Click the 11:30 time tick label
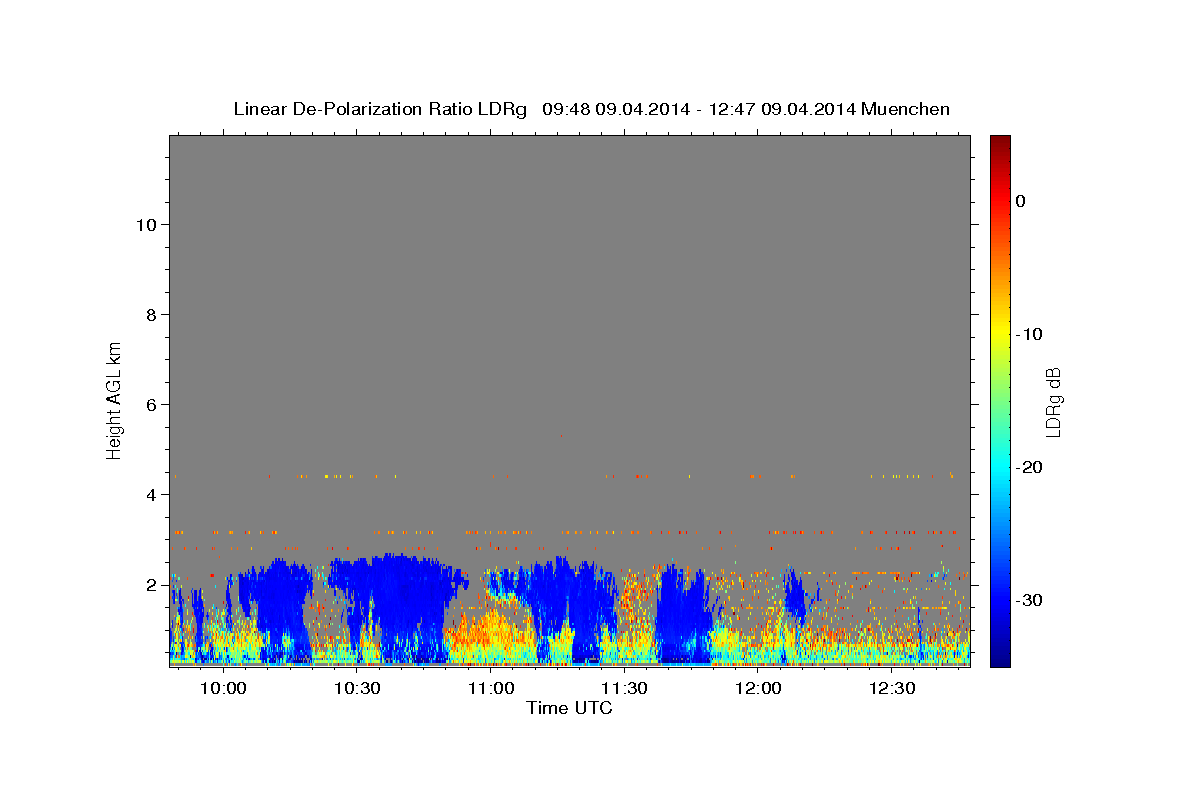Image resolution: width=1200 pixels, height=800 pixels. 624,689
